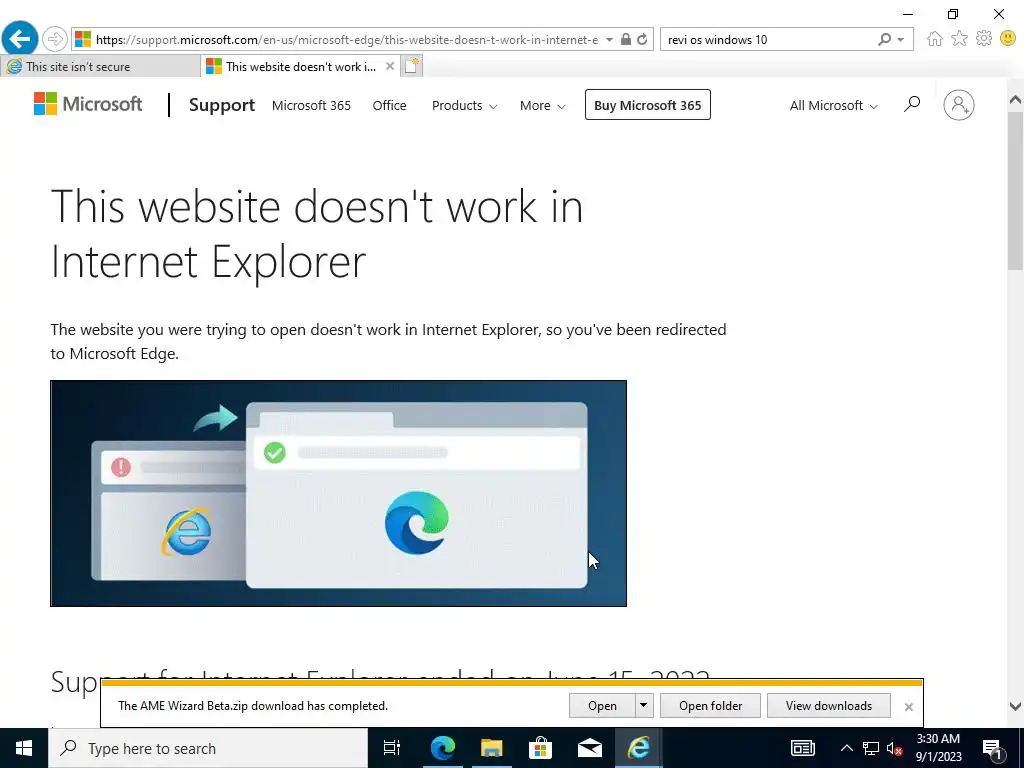Click the IE-to-Edge redirect illustration
Viewport: 1024px width, 768px height.
click(338, 493)
